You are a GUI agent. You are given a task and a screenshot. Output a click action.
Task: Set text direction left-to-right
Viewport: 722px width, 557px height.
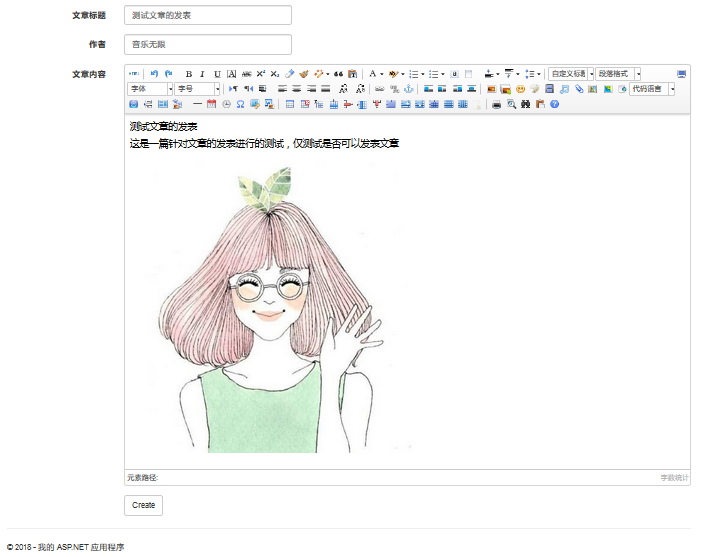coord(233,89)
